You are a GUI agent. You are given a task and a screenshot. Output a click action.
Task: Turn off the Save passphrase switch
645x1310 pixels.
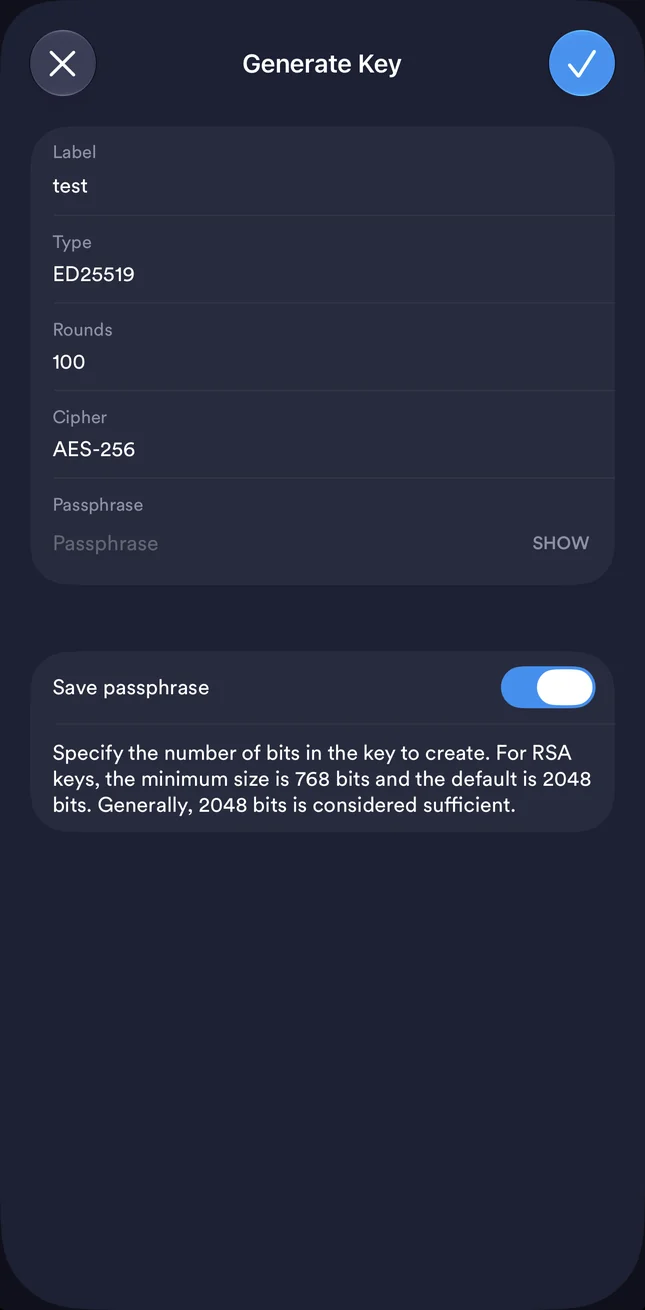[548, 688]
